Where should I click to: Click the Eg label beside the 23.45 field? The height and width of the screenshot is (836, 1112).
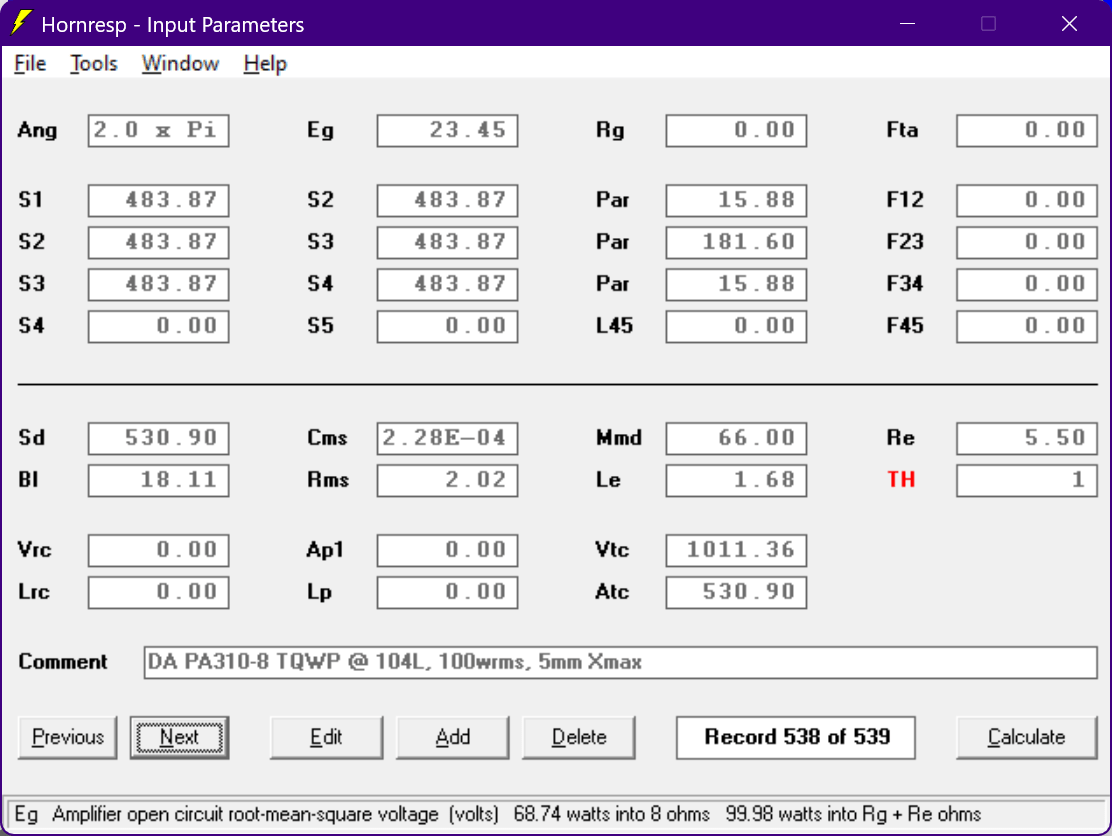[320, 131]
